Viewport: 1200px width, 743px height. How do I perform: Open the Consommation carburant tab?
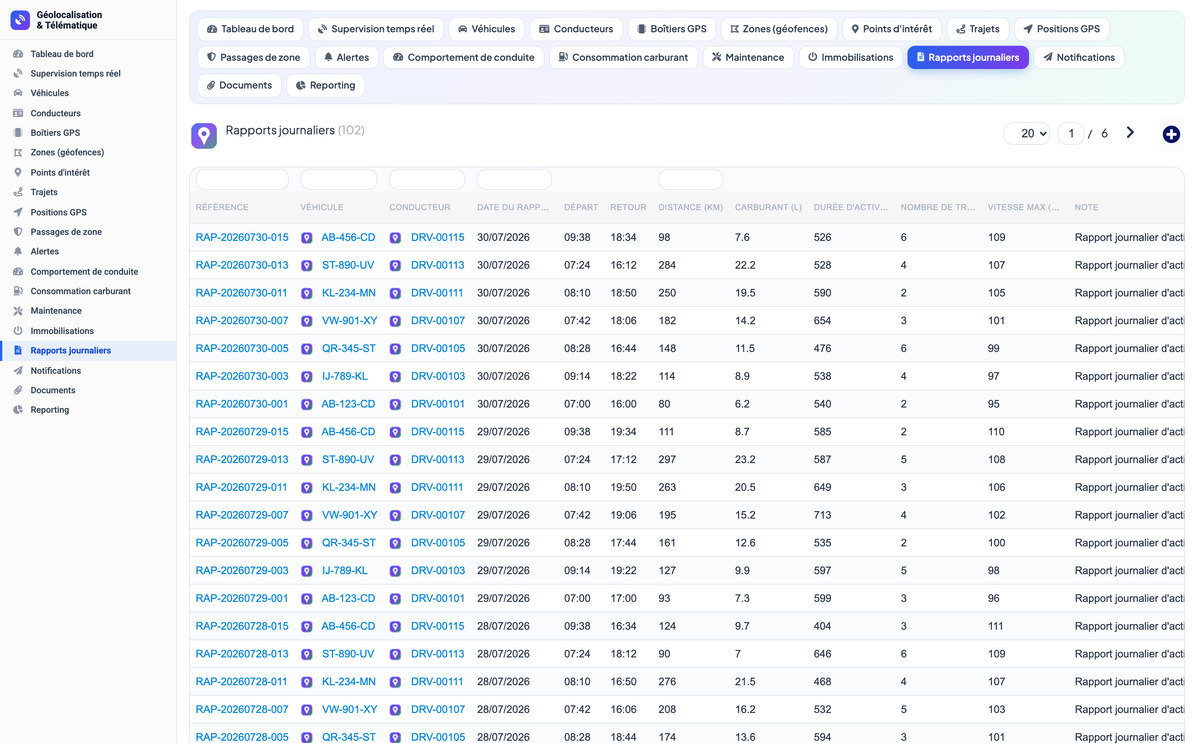coord(623,57)
